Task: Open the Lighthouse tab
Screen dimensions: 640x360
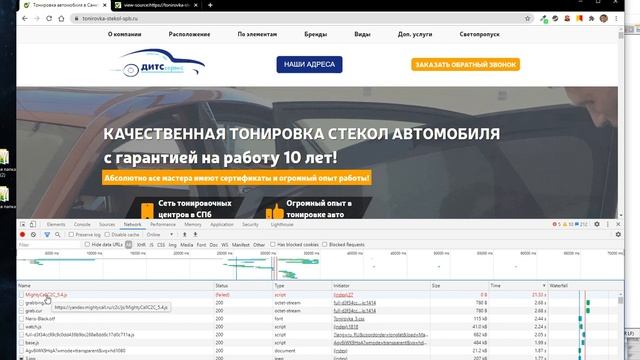Action: pos(282,224)
